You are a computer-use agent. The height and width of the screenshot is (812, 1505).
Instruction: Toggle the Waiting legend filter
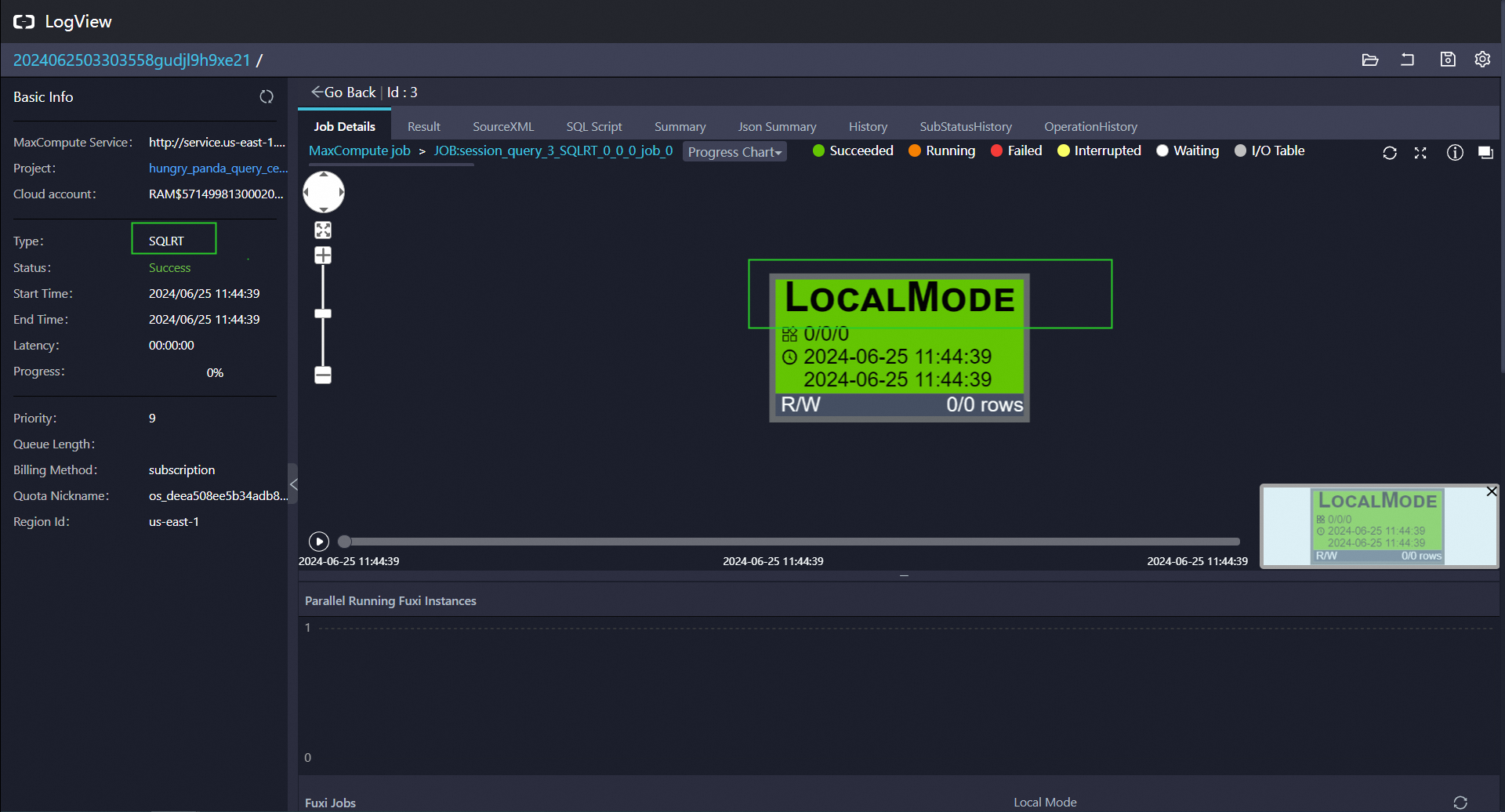1188,150
